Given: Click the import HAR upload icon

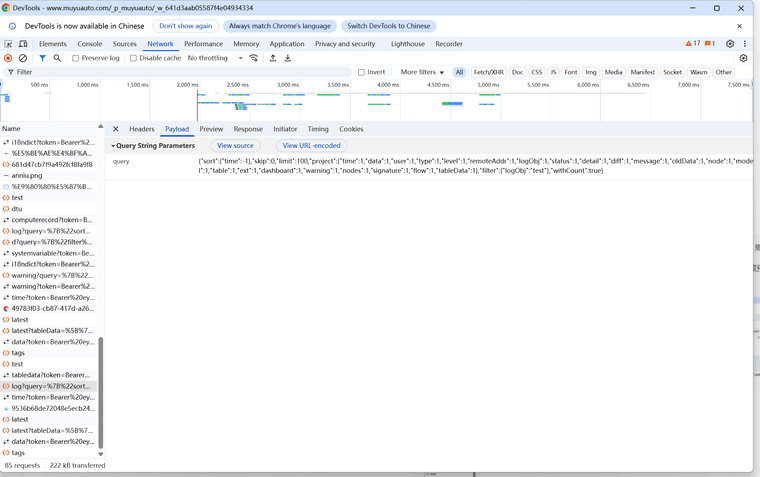Looking at the screenshot, I should [273, 58].
